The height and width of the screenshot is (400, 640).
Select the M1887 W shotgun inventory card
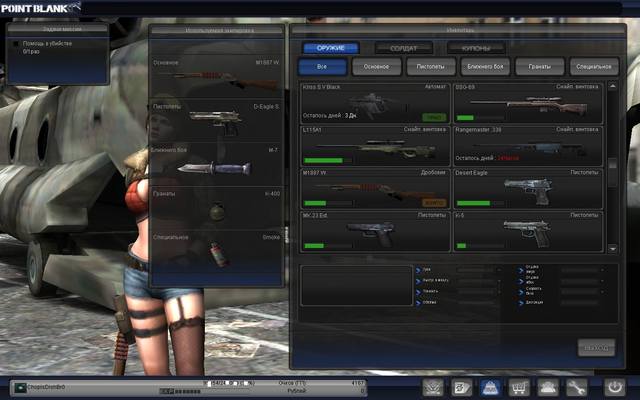point(375,189)
